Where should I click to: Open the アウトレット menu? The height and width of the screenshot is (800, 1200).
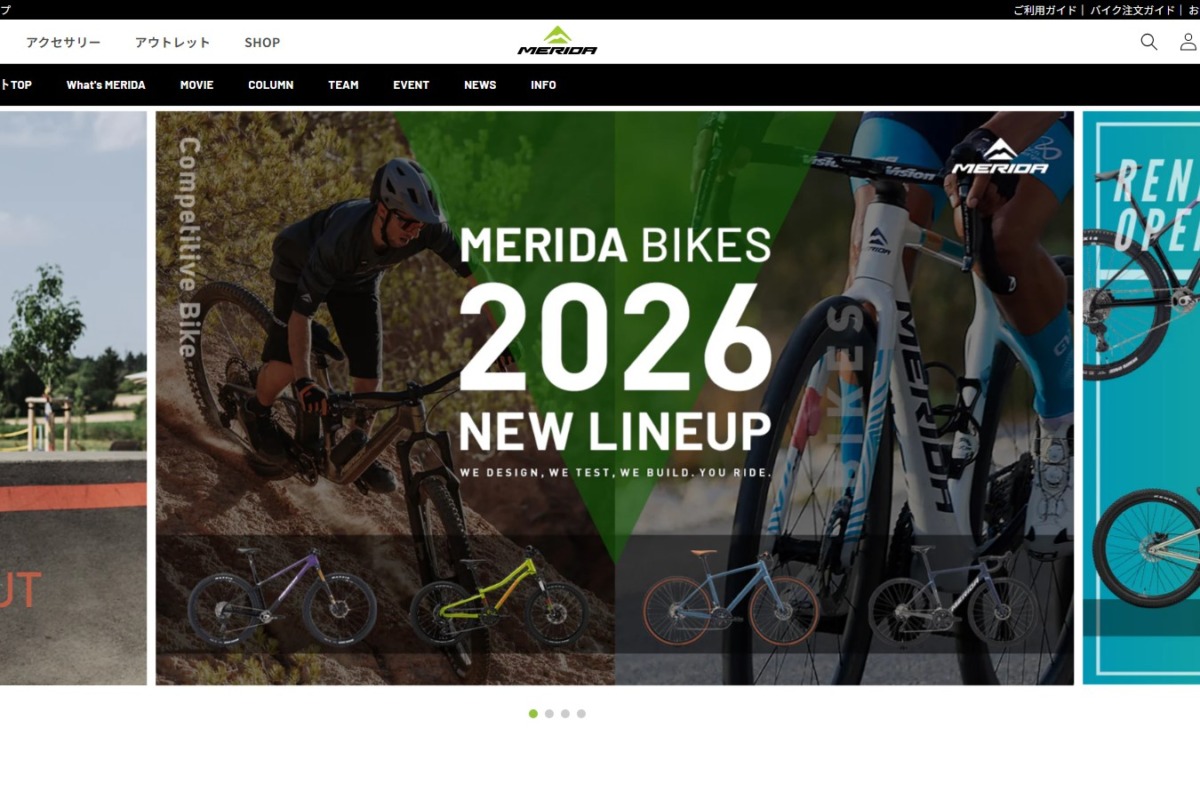tap(173, 43)
